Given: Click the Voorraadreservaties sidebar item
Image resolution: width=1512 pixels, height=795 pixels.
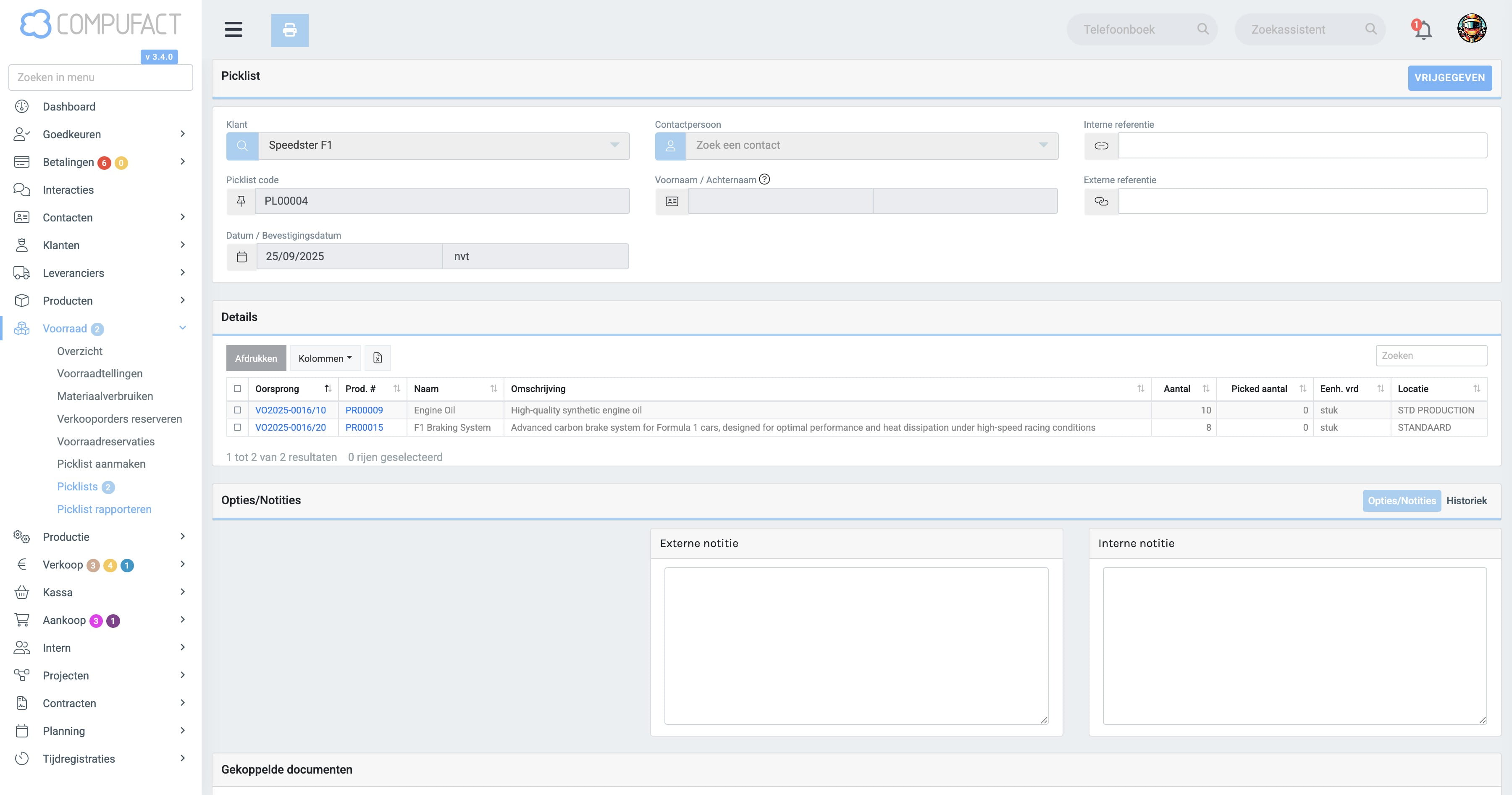Looking at the screenshot, I should click(106, 442).
